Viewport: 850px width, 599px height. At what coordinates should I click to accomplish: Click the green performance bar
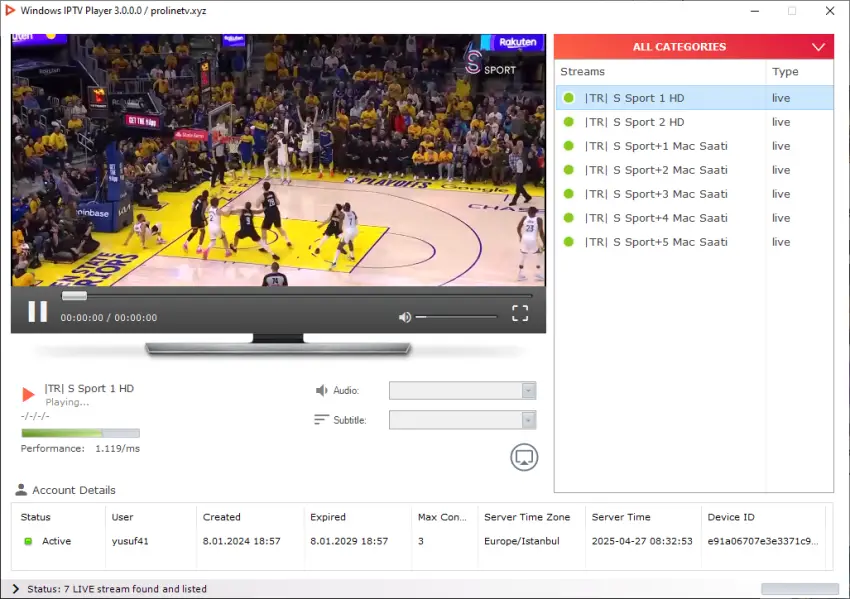click(x=80, y=433)
